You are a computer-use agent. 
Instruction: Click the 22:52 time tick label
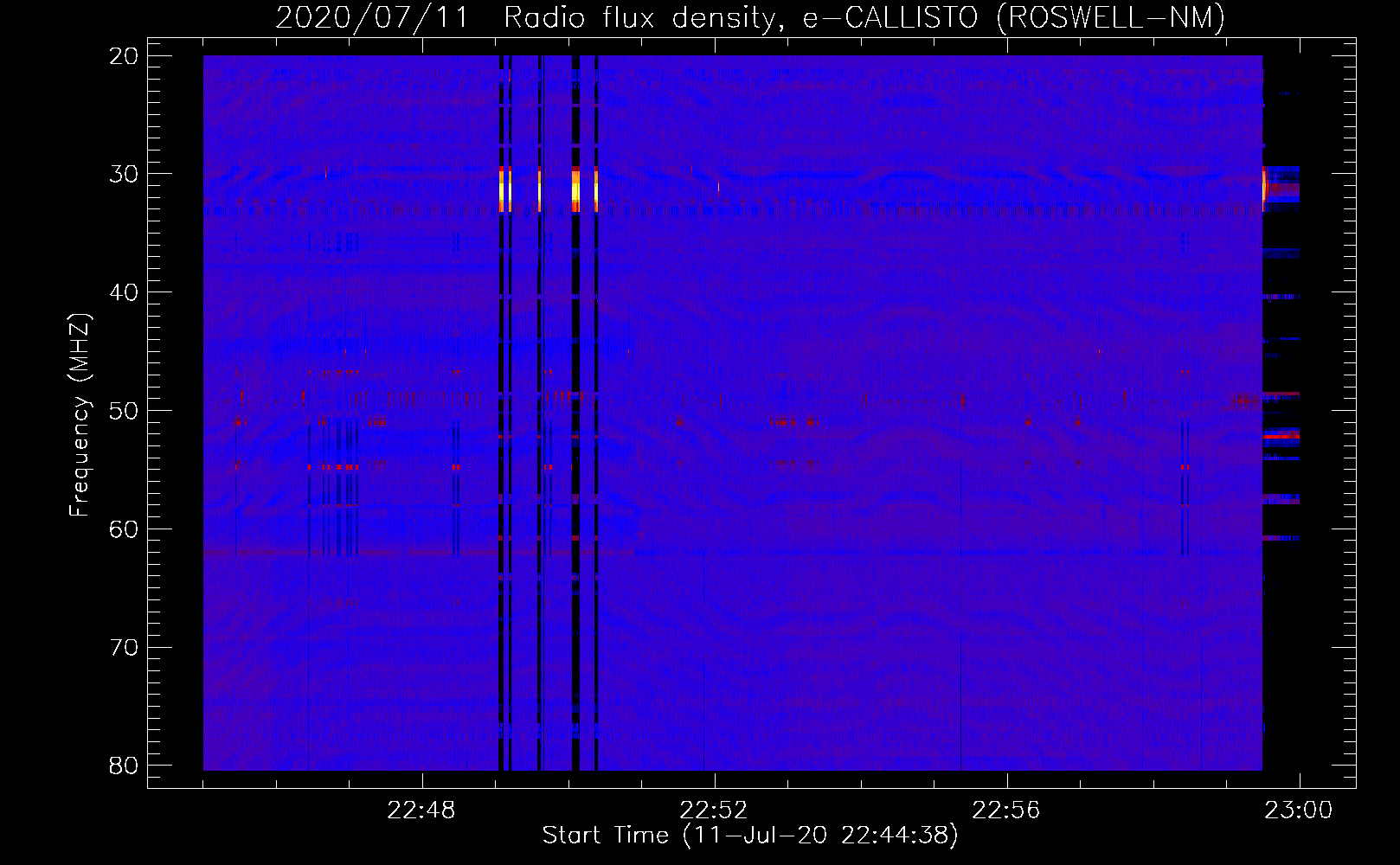(714, 811)
